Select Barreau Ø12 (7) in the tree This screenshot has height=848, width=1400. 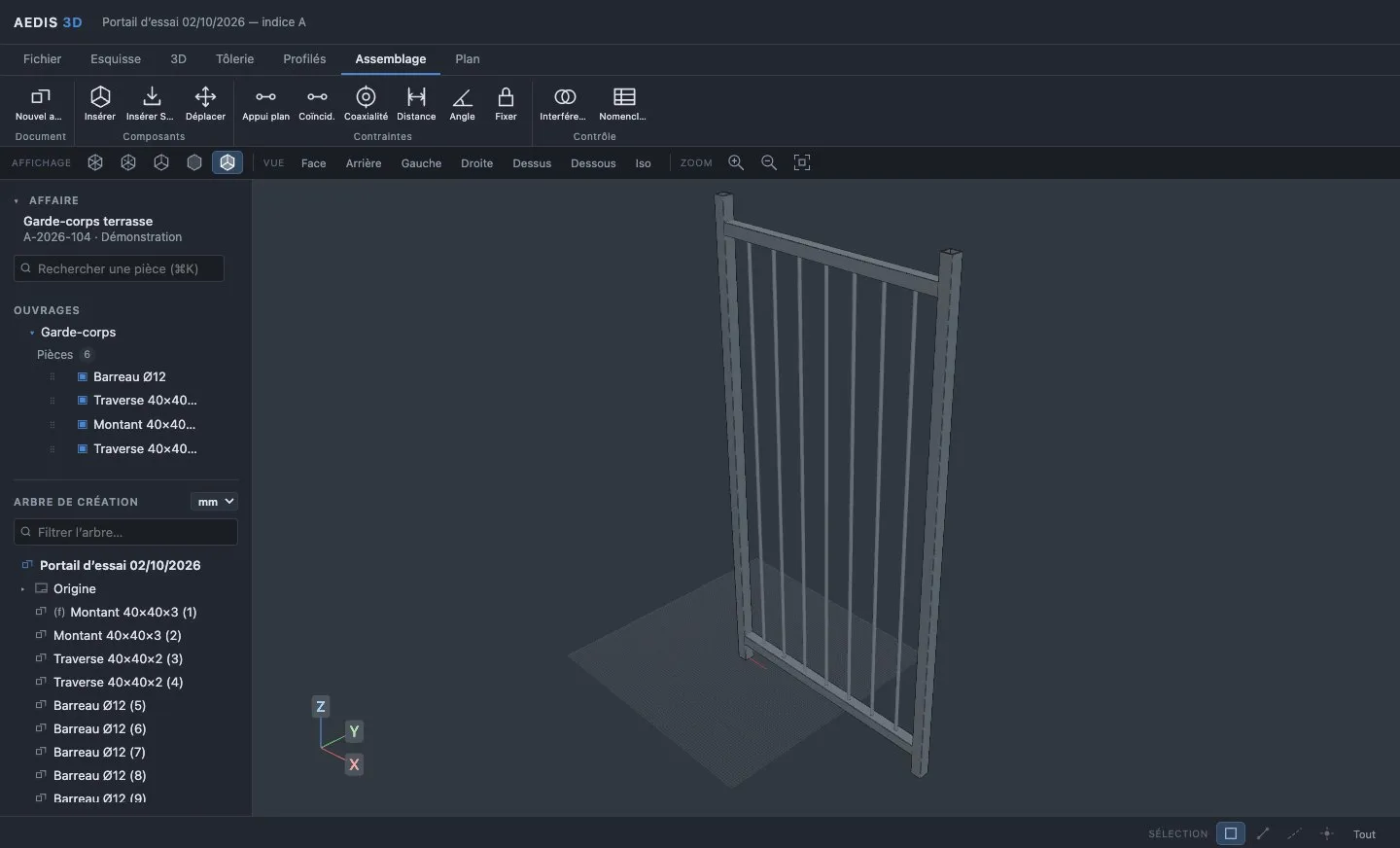[100, 753]
